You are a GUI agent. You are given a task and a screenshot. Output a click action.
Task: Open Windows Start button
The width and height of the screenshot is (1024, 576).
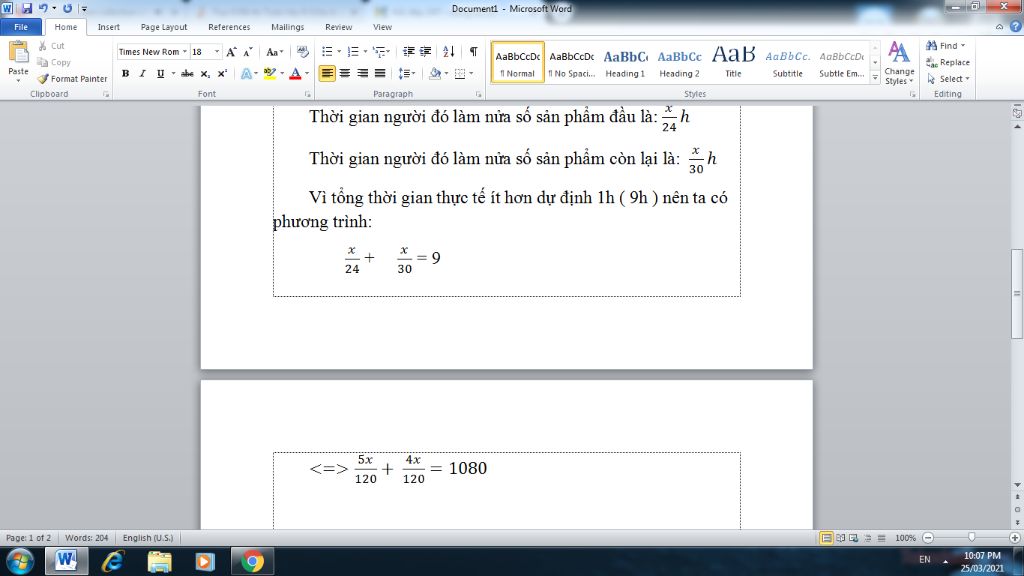coord(20,562)
